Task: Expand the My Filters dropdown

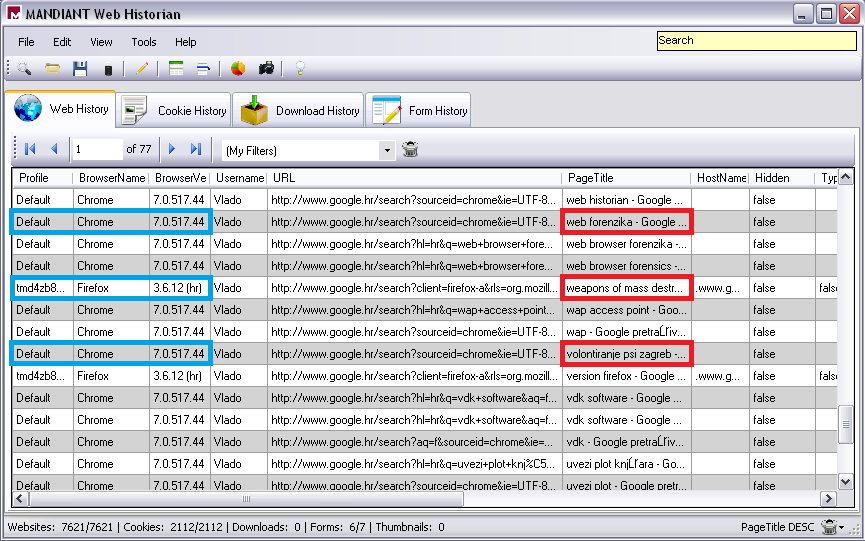Action: [x=387, y=150]
